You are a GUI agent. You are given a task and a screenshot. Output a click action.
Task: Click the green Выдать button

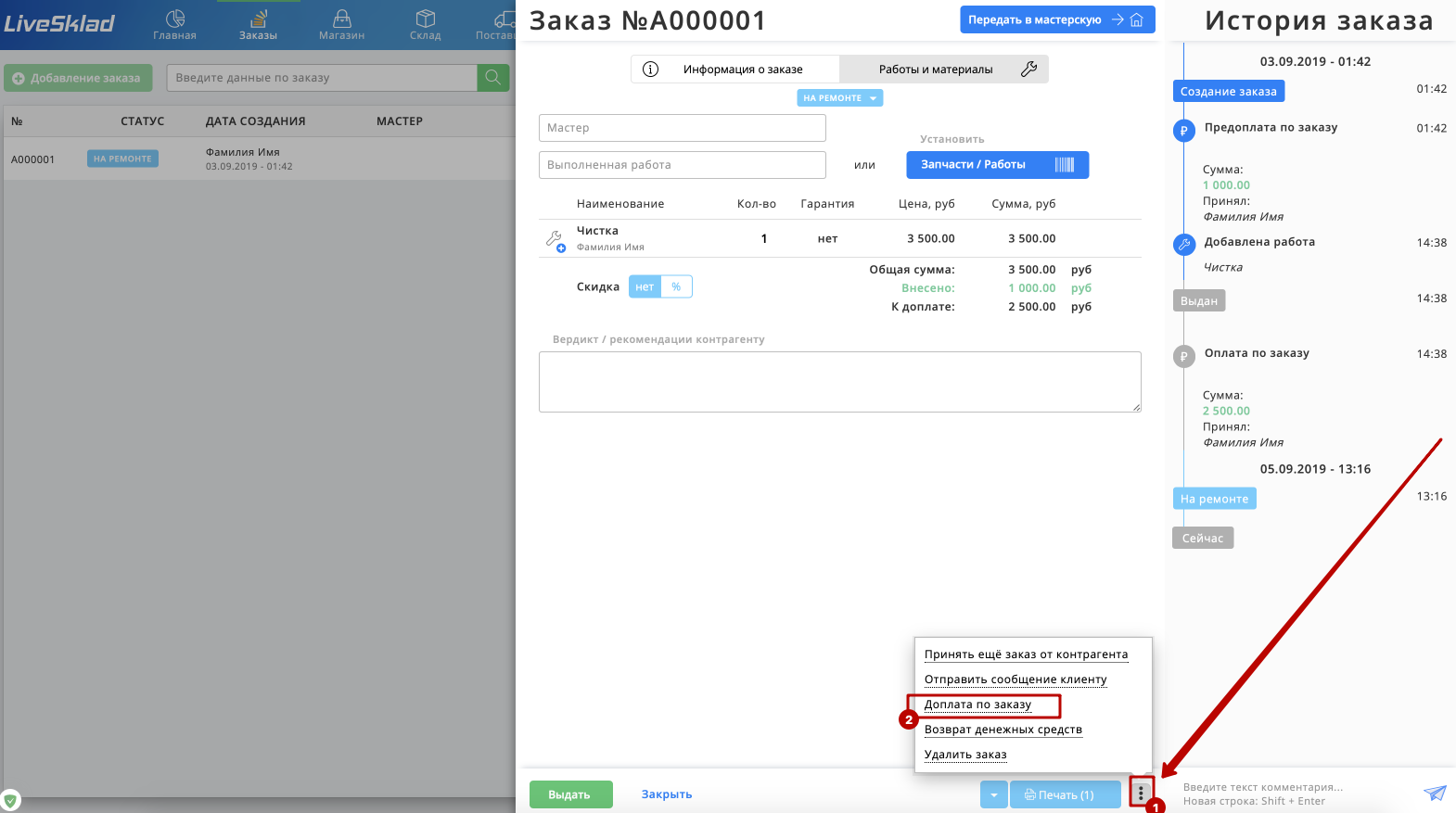(x=570, y=794)
